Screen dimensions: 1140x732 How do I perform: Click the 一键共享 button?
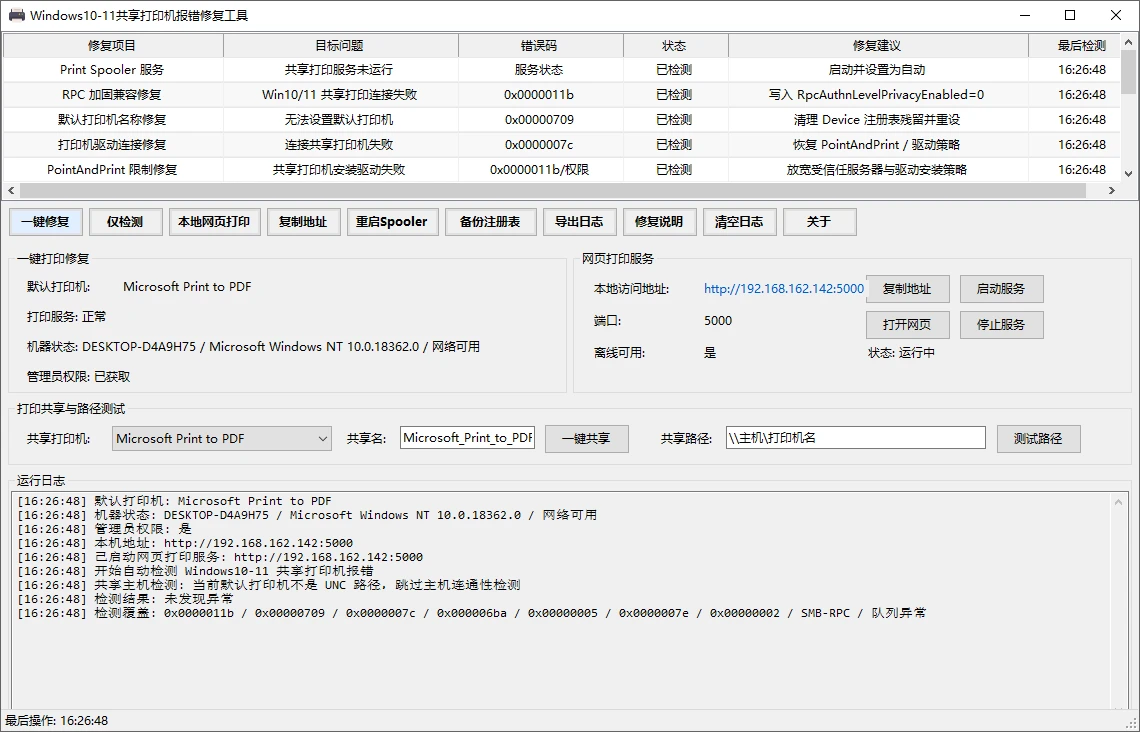pos(587,438)
